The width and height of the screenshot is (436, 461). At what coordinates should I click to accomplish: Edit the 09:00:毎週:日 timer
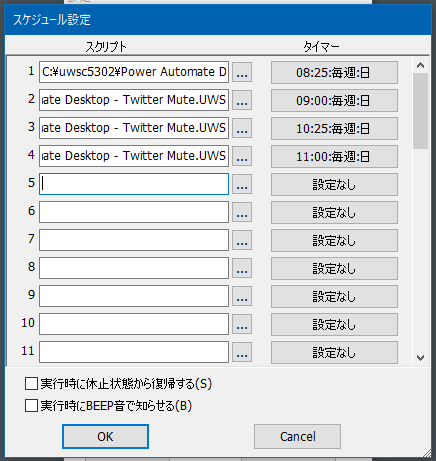coord(334,100)
